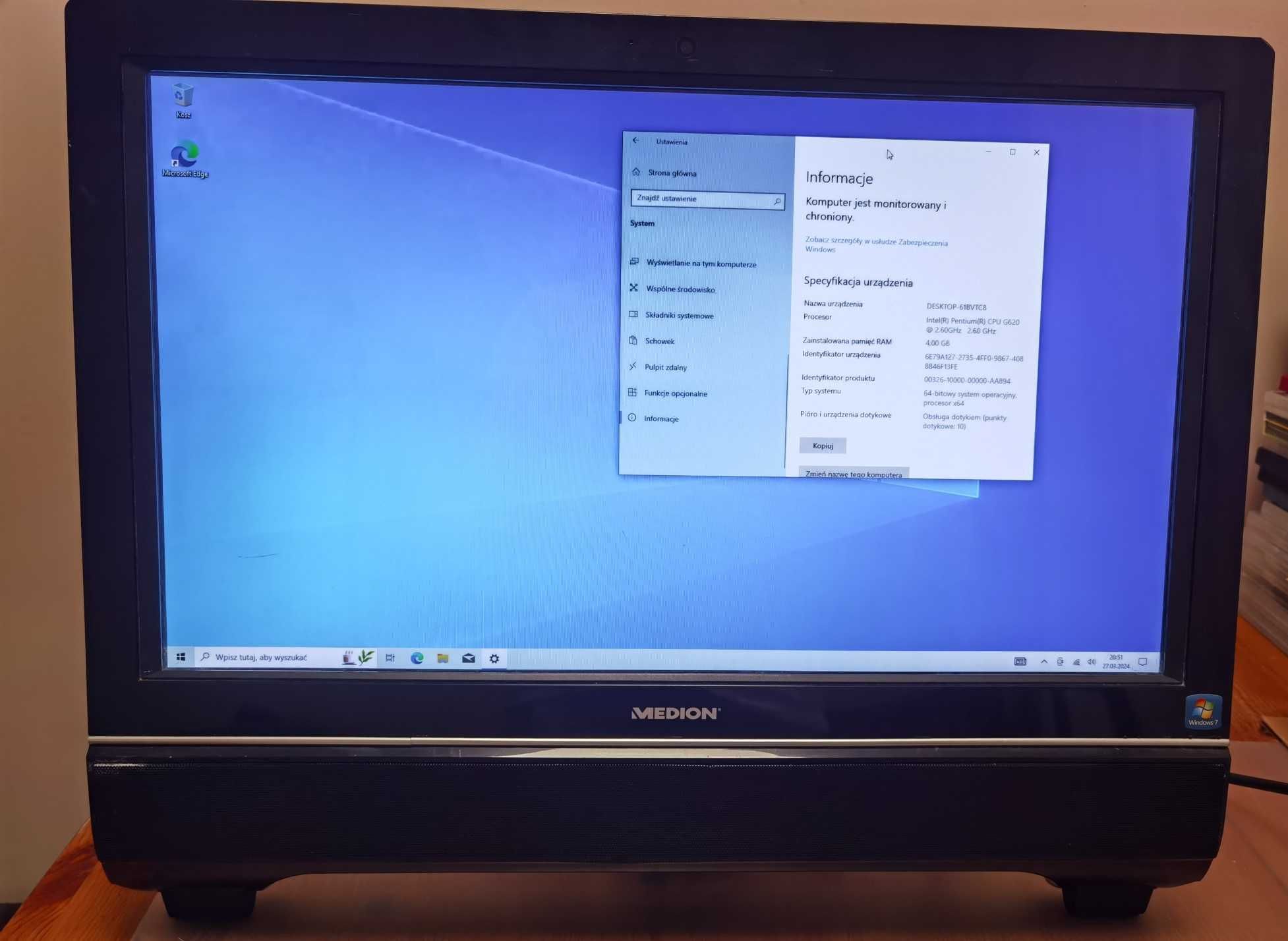Open Wyświetlanie na tym komputerze
This screenshot has width=1288, height=941.
click(701, 264)
